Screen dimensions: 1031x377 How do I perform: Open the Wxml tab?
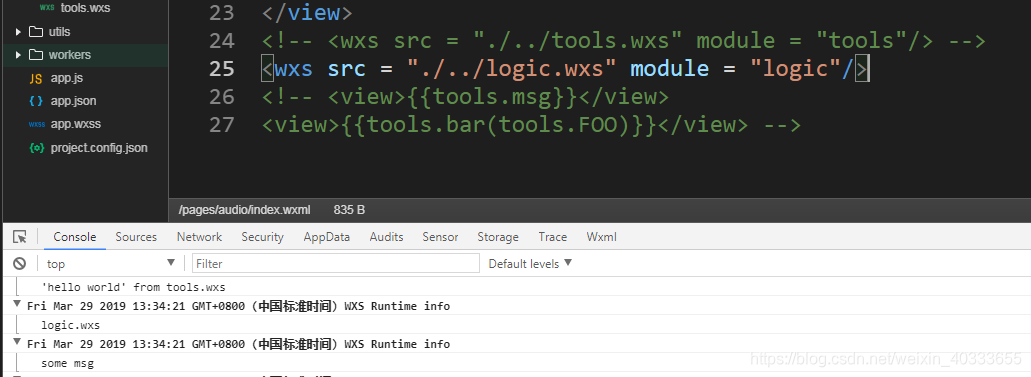(x=602, y=237)
